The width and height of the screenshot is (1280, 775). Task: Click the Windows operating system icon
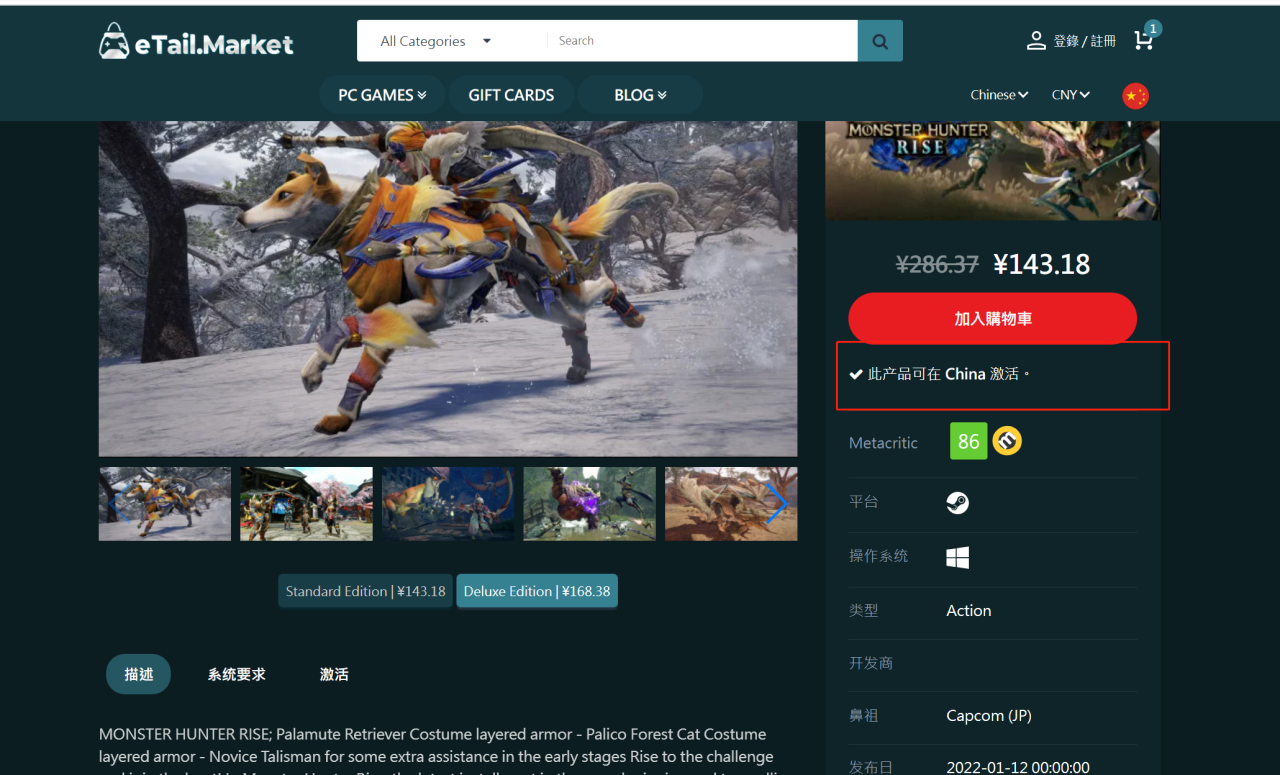(x=958, y=557)
